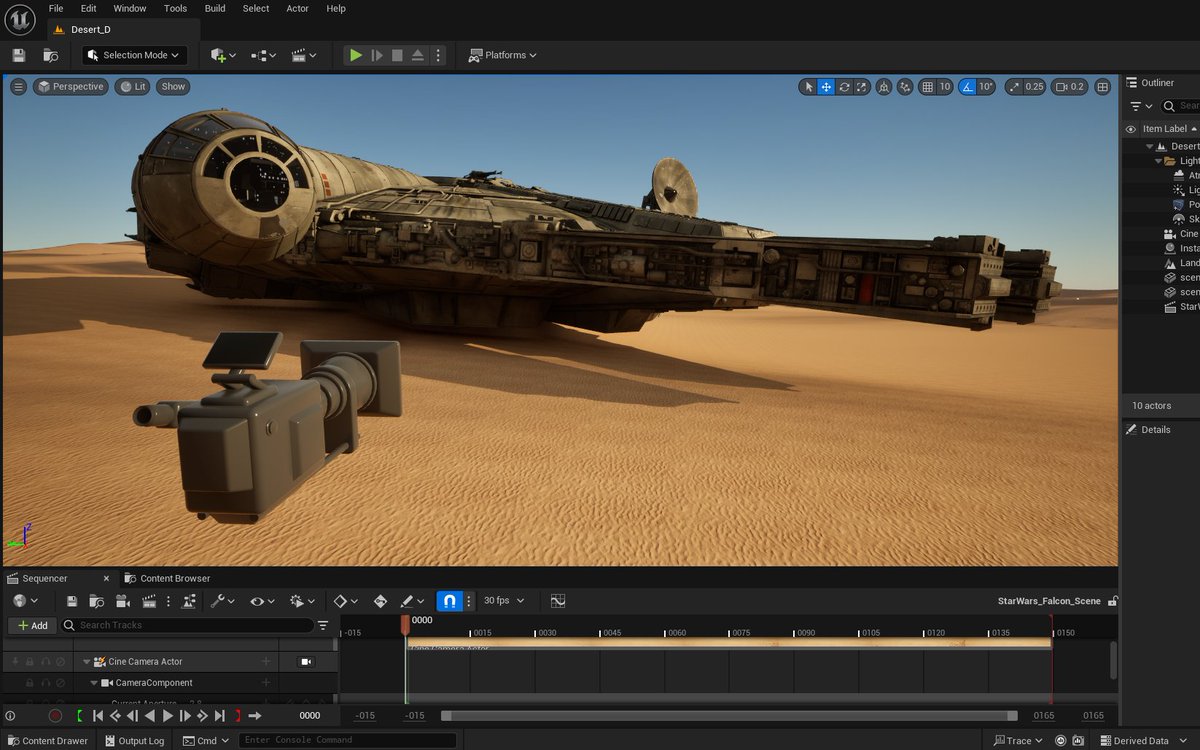Screen dimensions: 1200x750
Task: Activate the Rotate gizmo tool
Action: tap(845, 87)
